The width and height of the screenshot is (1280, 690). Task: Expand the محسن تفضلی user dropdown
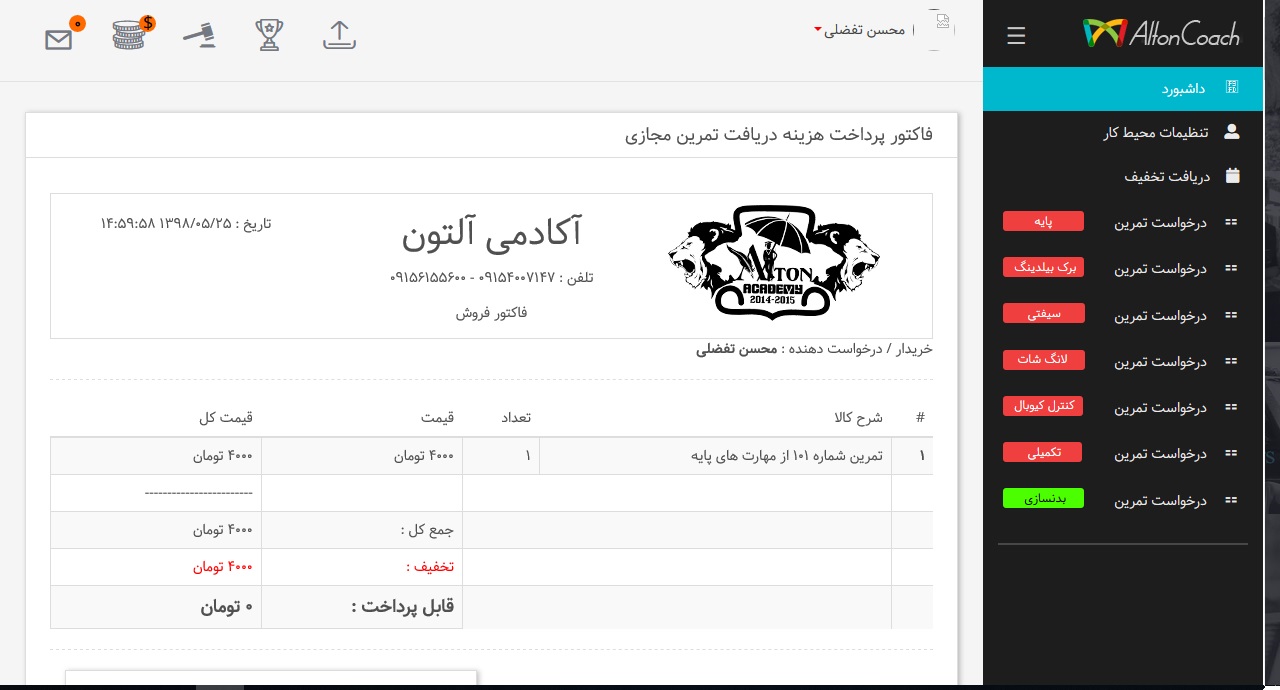859,30
